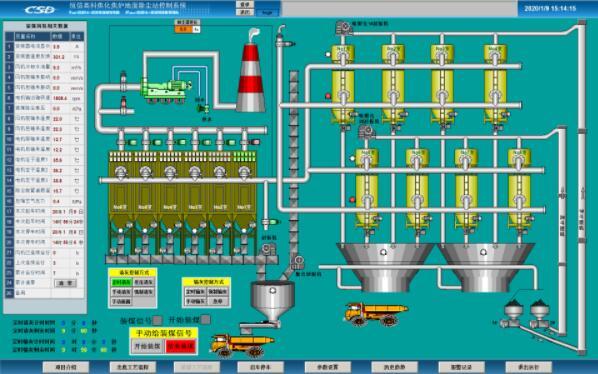Click the dump truck under the small hopper
Viewport: 598px width, 374px height.
tap(241, 345)
